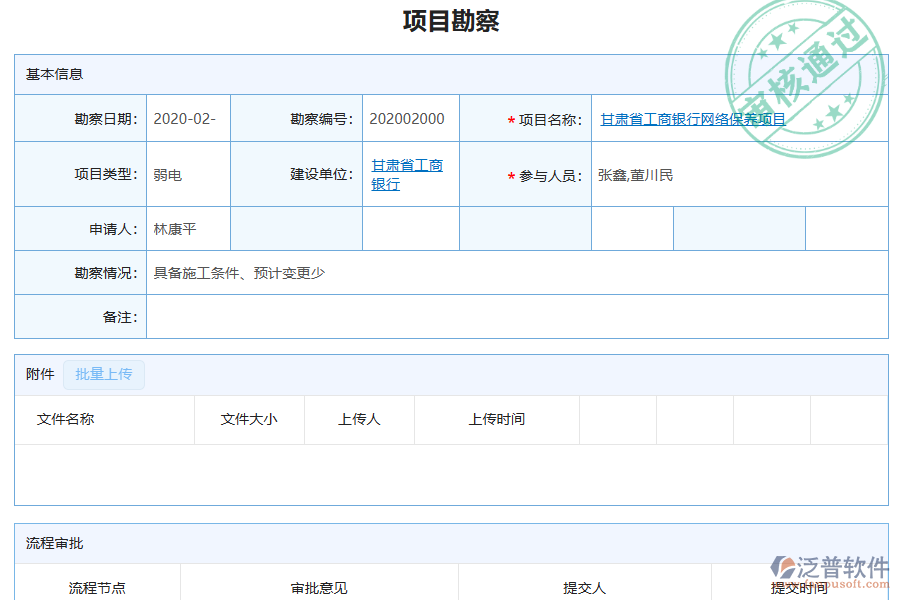Click the red asterisk beside 项目名称
Viewport: 900px width, 600px height.
tap(511, 117)
